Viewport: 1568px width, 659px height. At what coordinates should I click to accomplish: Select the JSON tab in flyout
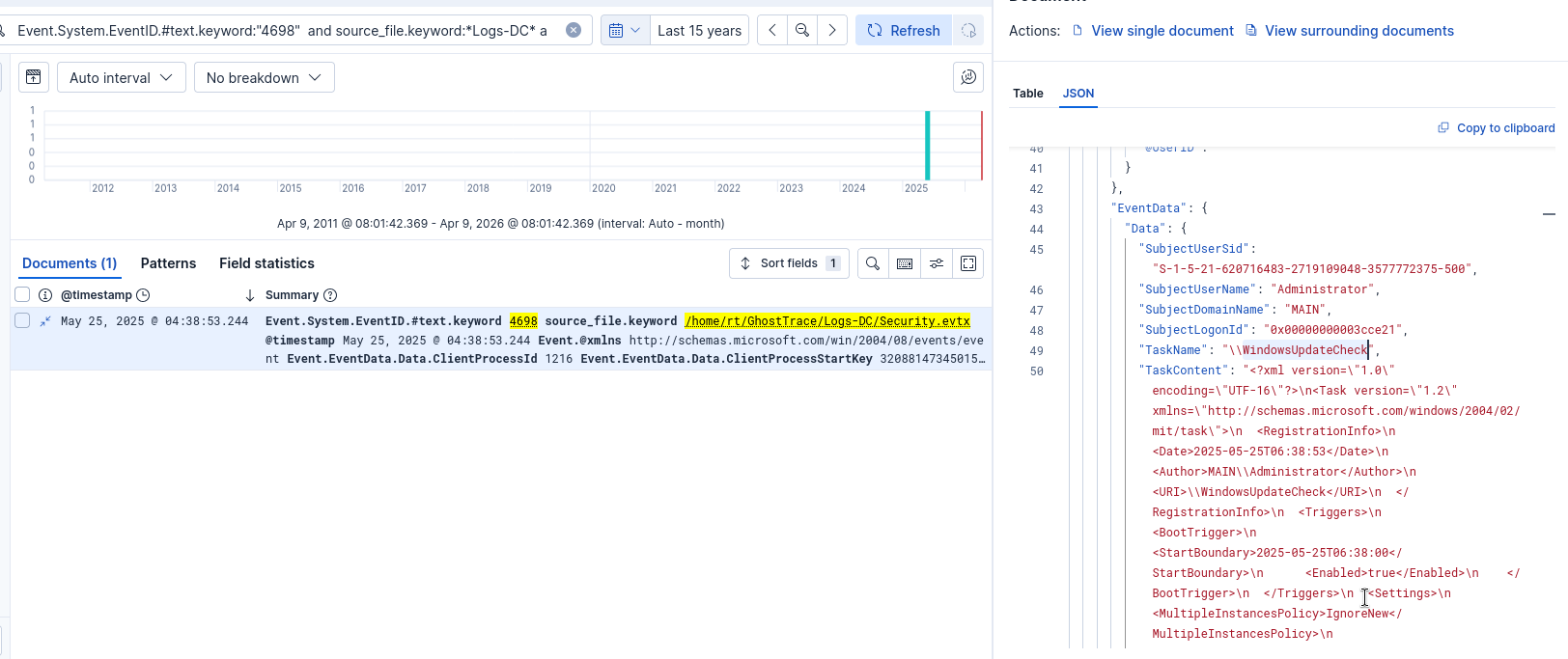tap(1078, 94)
